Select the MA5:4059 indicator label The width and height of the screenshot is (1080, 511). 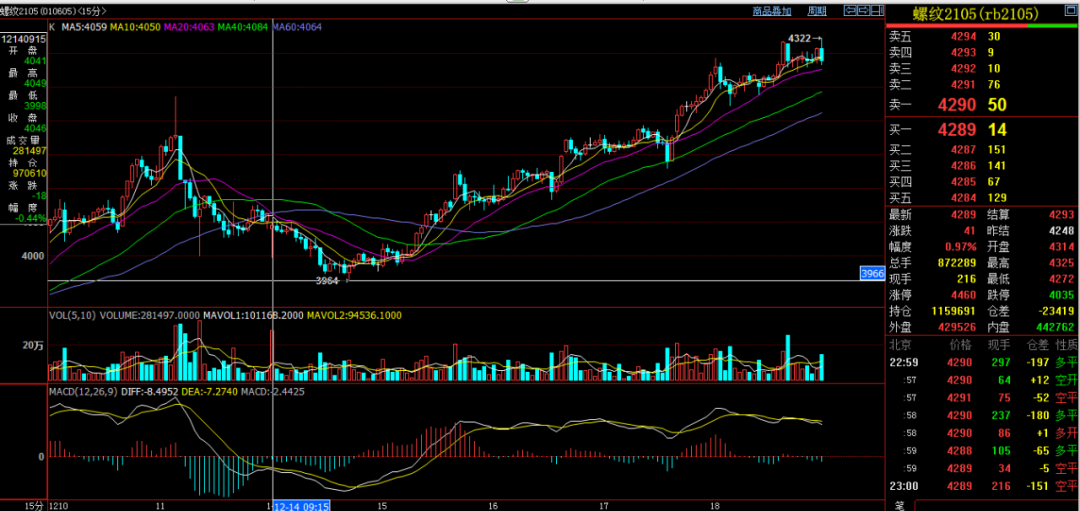83,28
